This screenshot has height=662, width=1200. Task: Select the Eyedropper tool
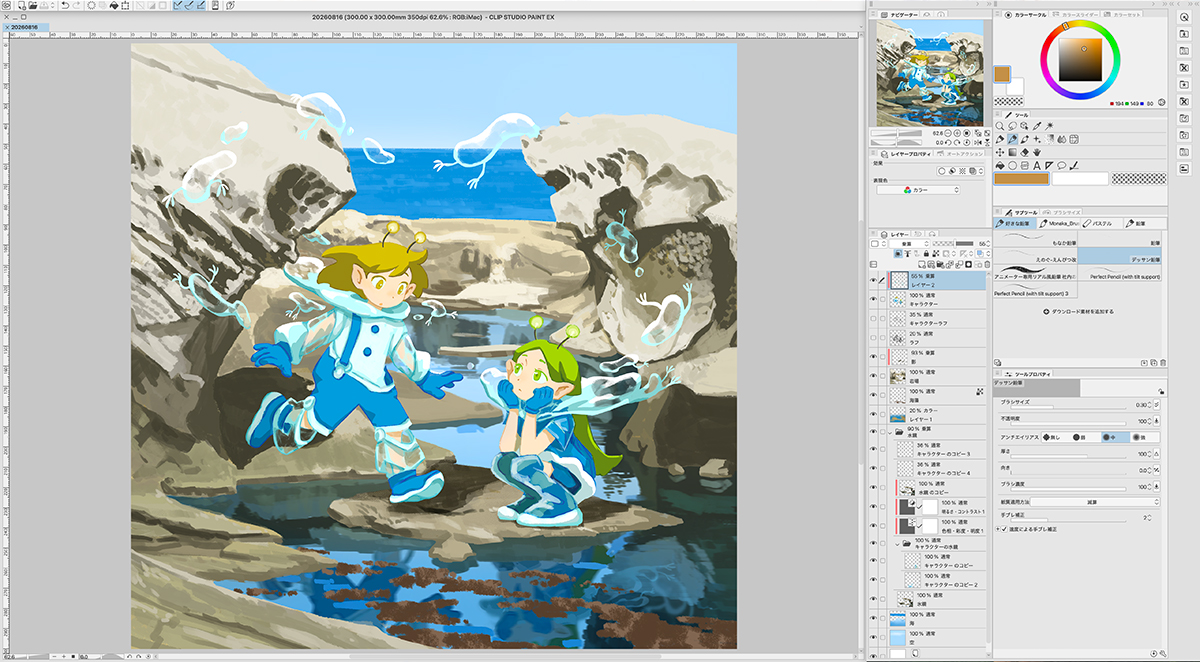point(1036,126)
